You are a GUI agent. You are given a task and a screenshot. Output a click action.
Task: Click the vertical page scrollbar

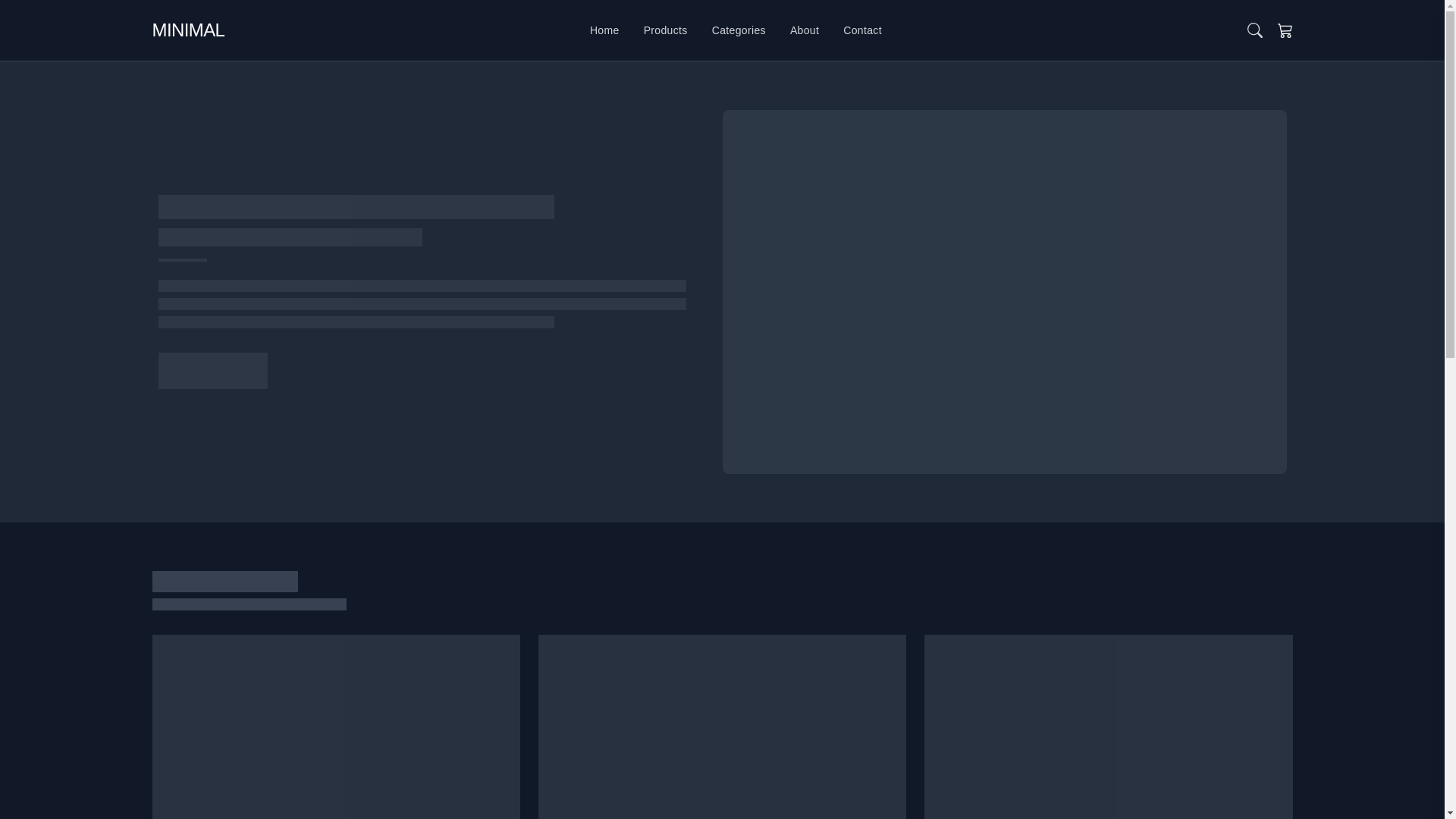[x=1450, y=409]
